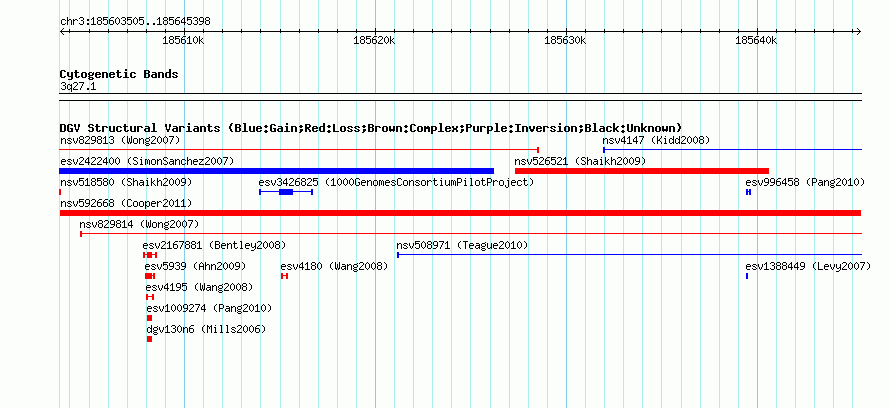Screen dimensions: 890x408
Task: Click the 3q27.1 cytogenetic band bar
Action: click(460, 97)
